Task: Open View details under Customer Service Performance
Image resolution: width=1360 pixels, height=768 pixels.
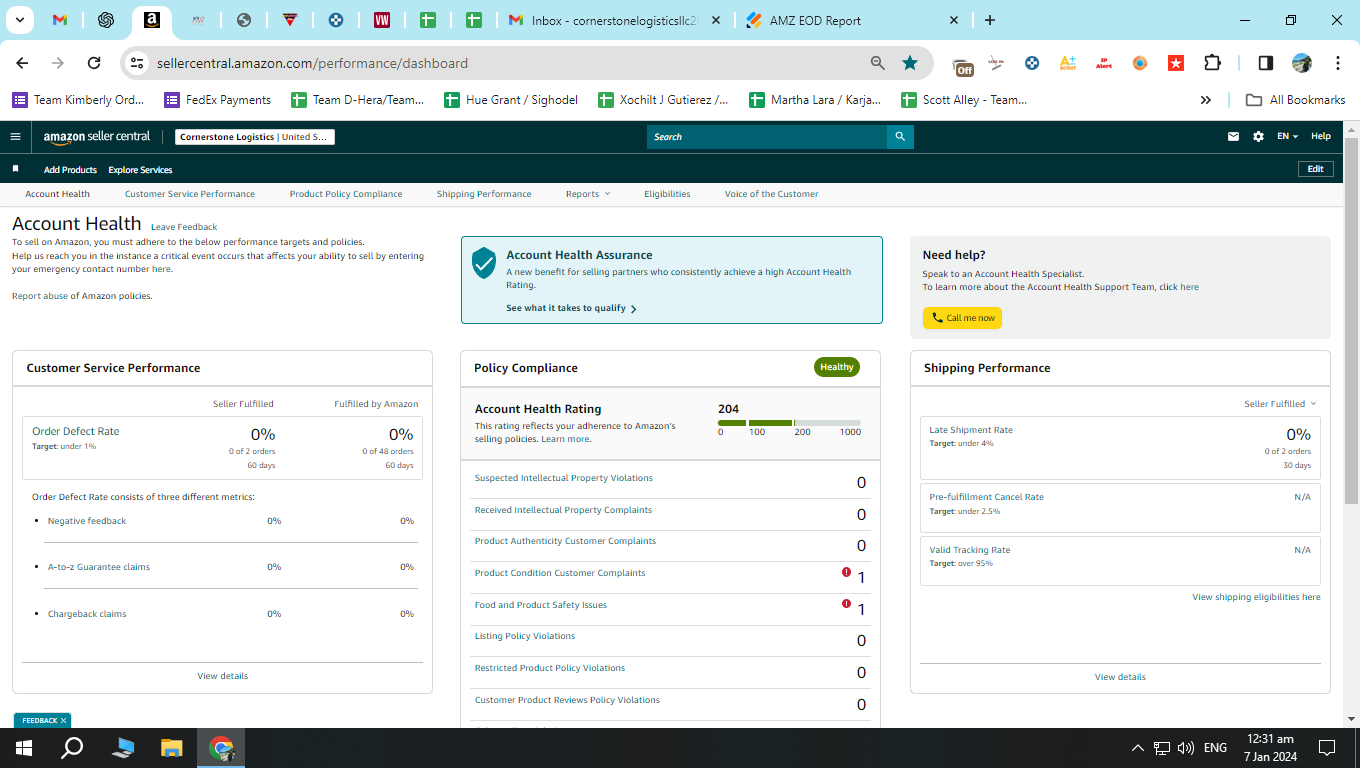Action: tap(222, 676)
